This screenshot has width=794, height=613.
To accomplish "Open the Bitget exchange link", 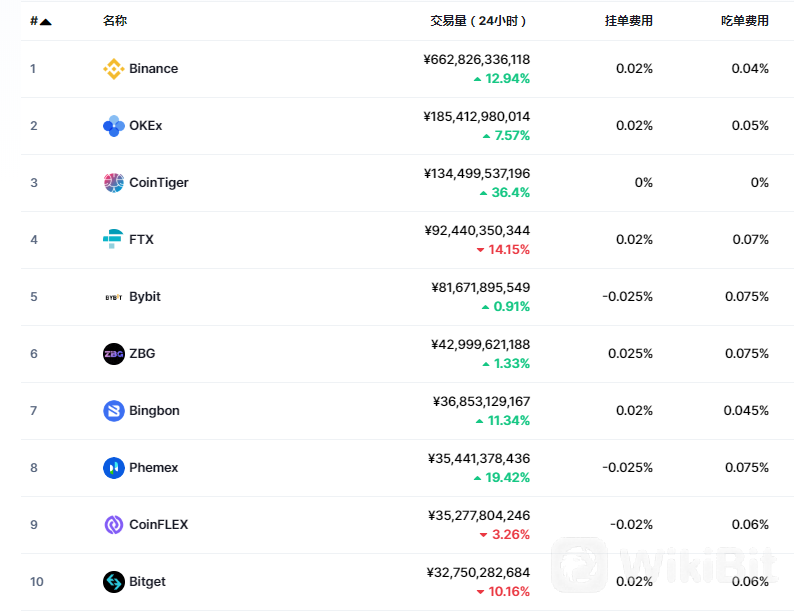I will pyautogui.click(x=147, y=582).
